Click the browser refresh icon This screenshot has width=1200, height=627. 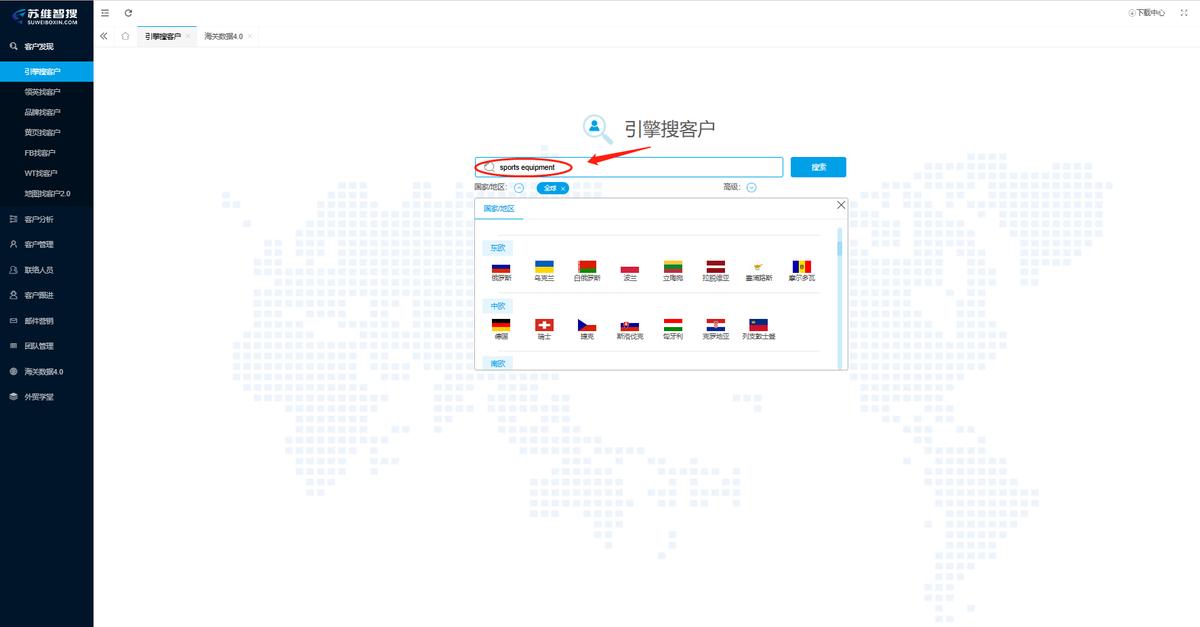coord(127,13)
